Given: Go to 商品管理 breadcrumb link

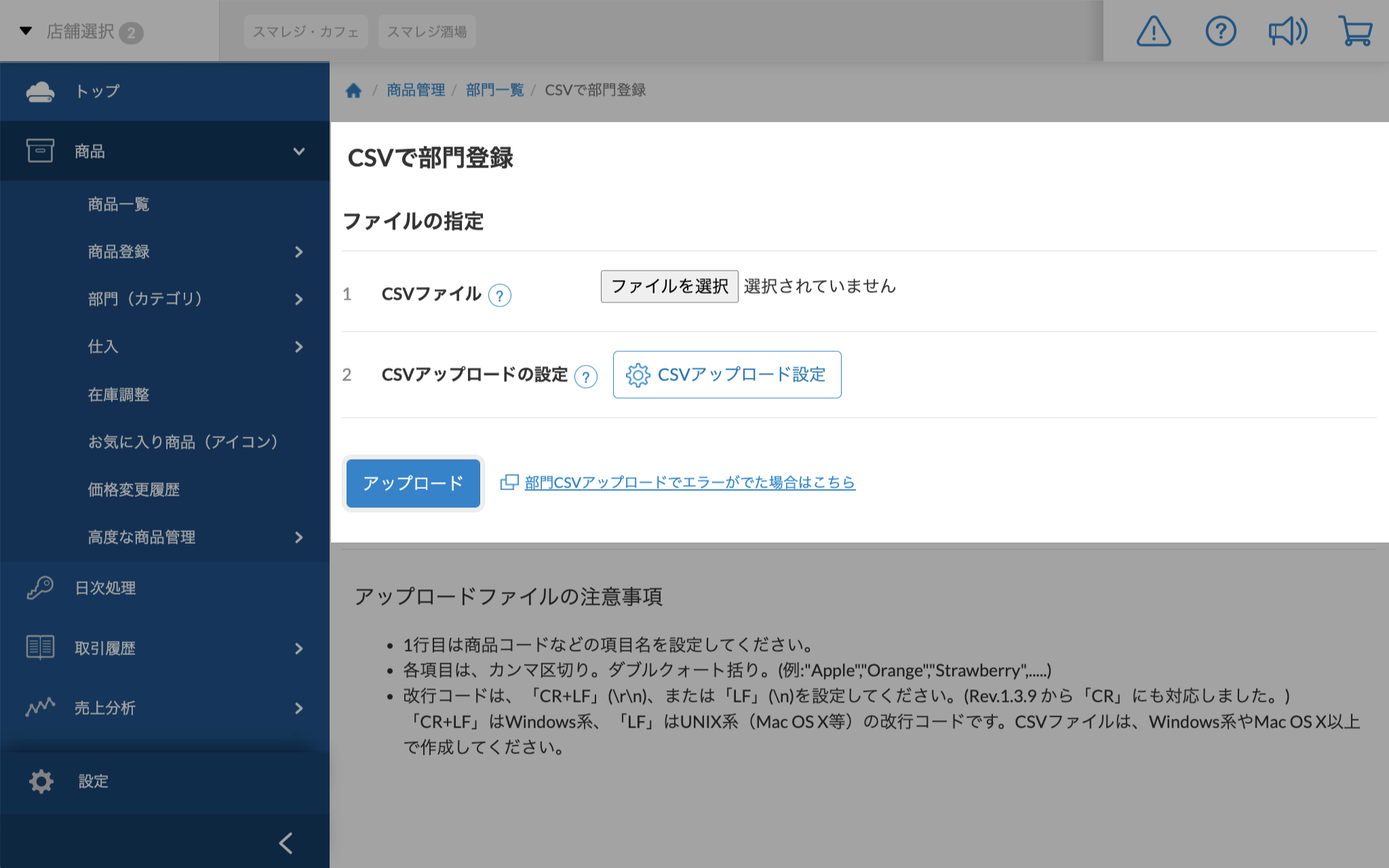Looking at the screenshot, I should coord(416,90).
